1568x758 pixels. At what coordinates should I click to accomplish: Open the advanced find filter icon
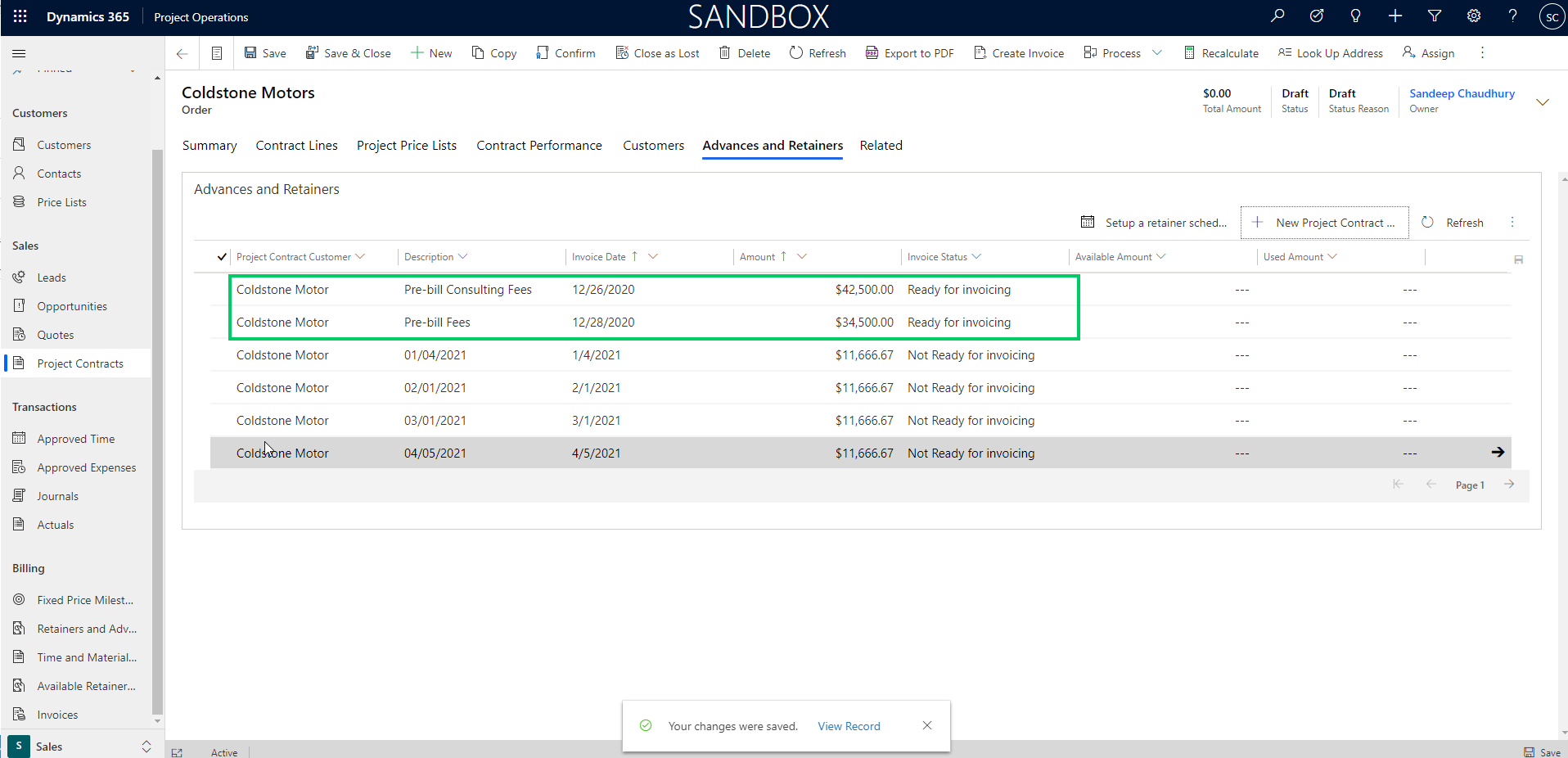click(1435, 16)
